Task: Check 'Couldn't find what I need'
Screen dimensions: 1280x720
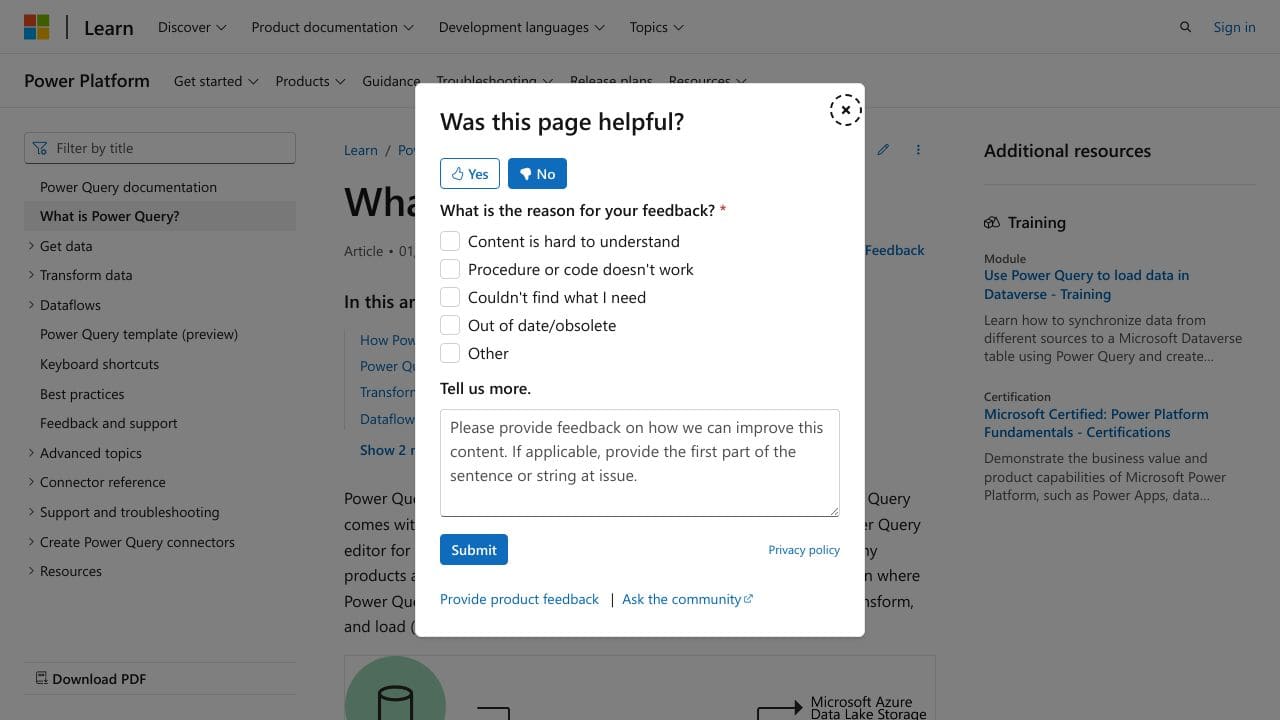Action: click(450, 297)
